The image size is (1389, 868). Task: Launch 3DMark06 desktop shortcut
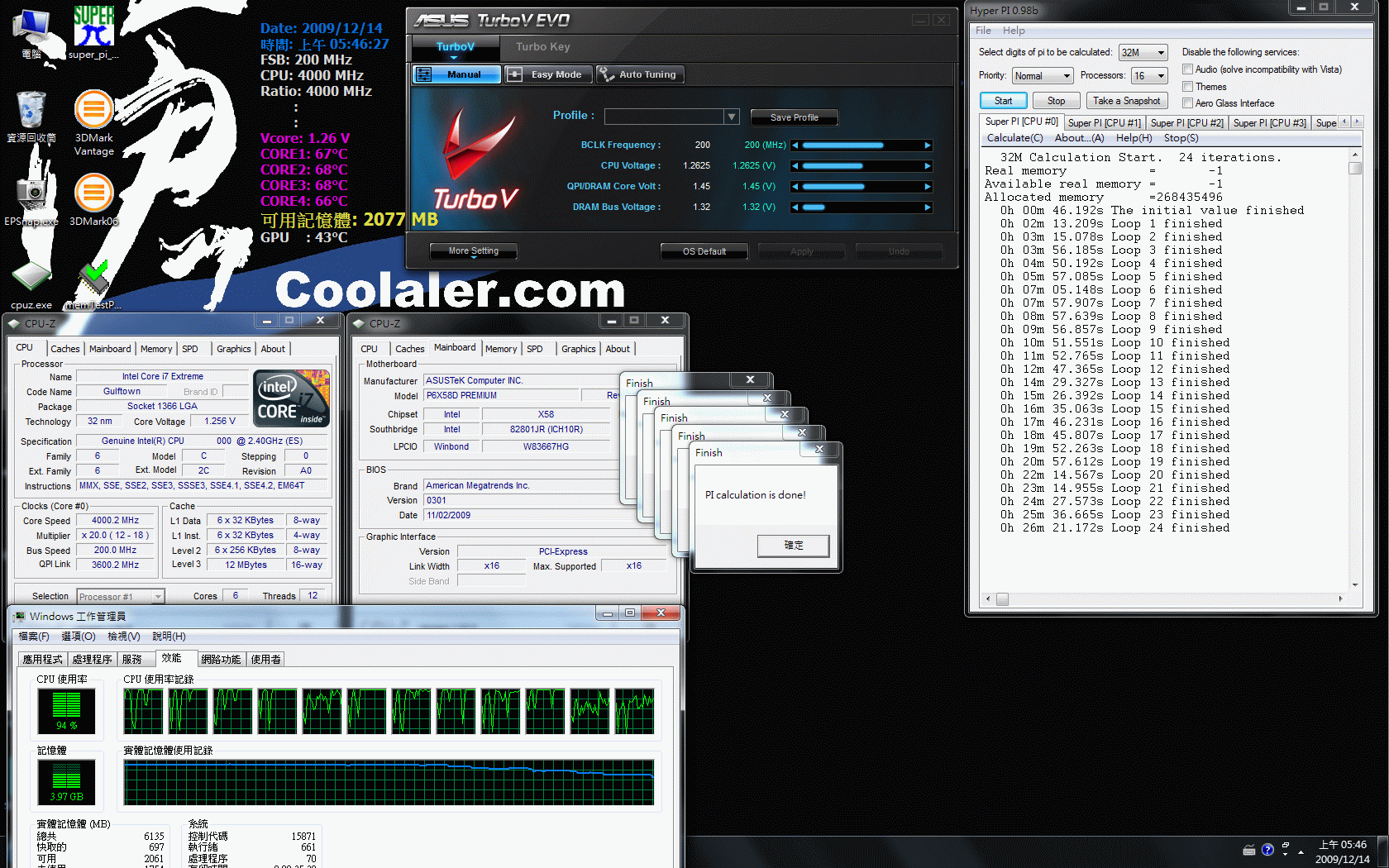[x=93, y=199]
